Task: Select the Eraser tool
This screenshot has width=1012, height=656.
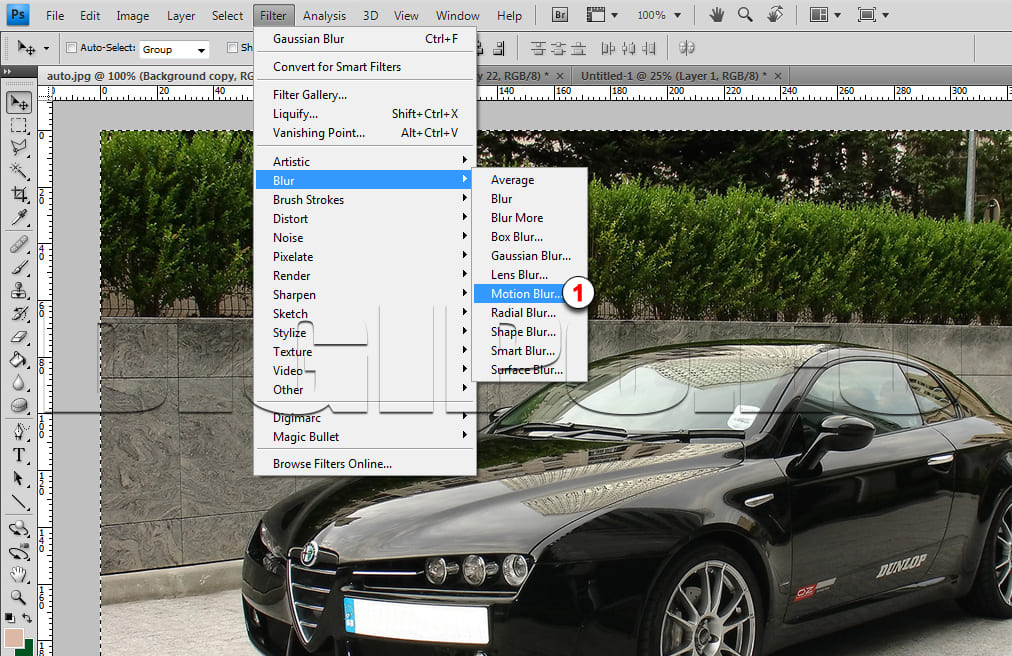Action: pyautogui.click(x=19, y=336)
